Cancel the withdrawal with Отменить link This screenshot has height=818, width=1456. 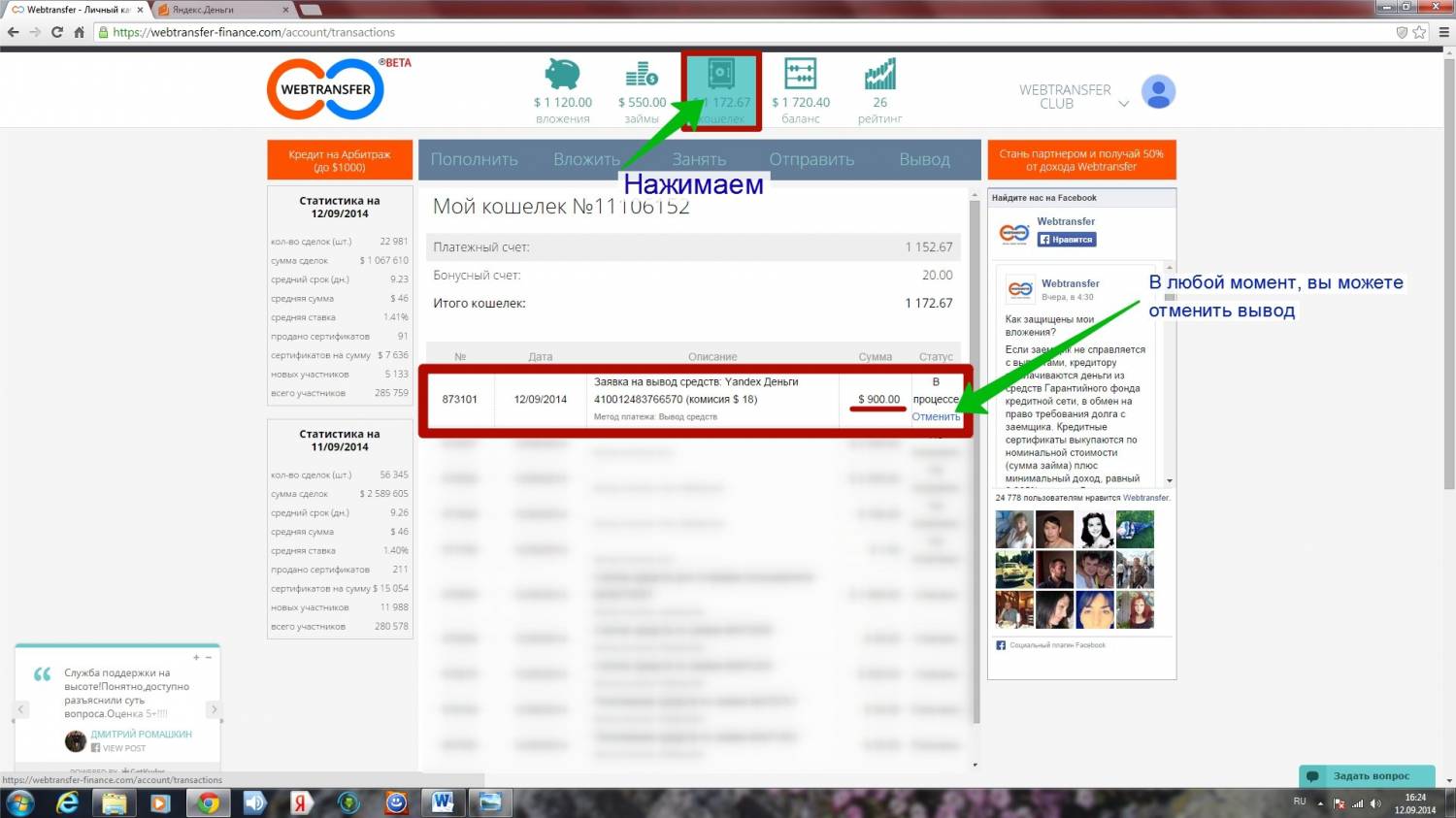935,416
